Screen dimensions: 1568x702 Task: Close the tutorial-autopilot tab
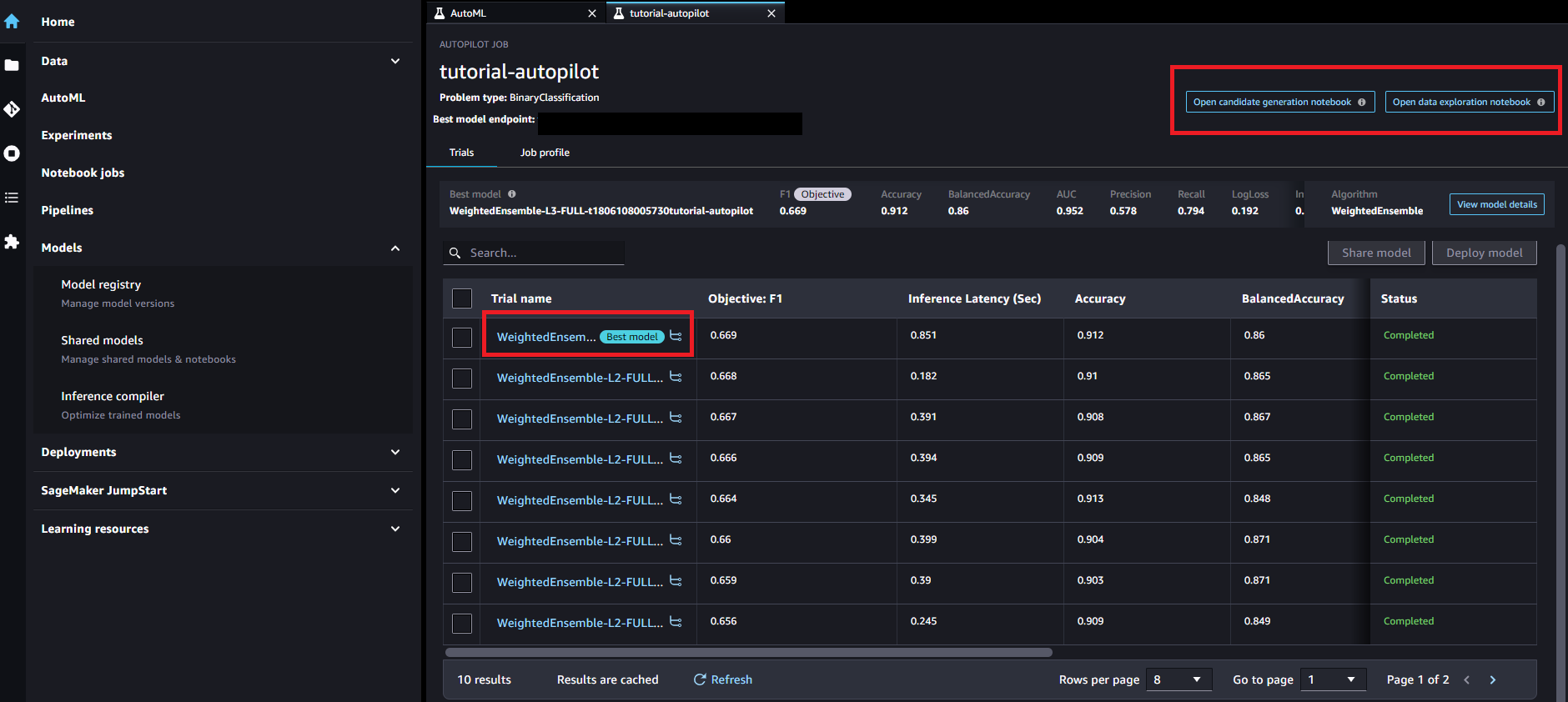click(771, 13)
